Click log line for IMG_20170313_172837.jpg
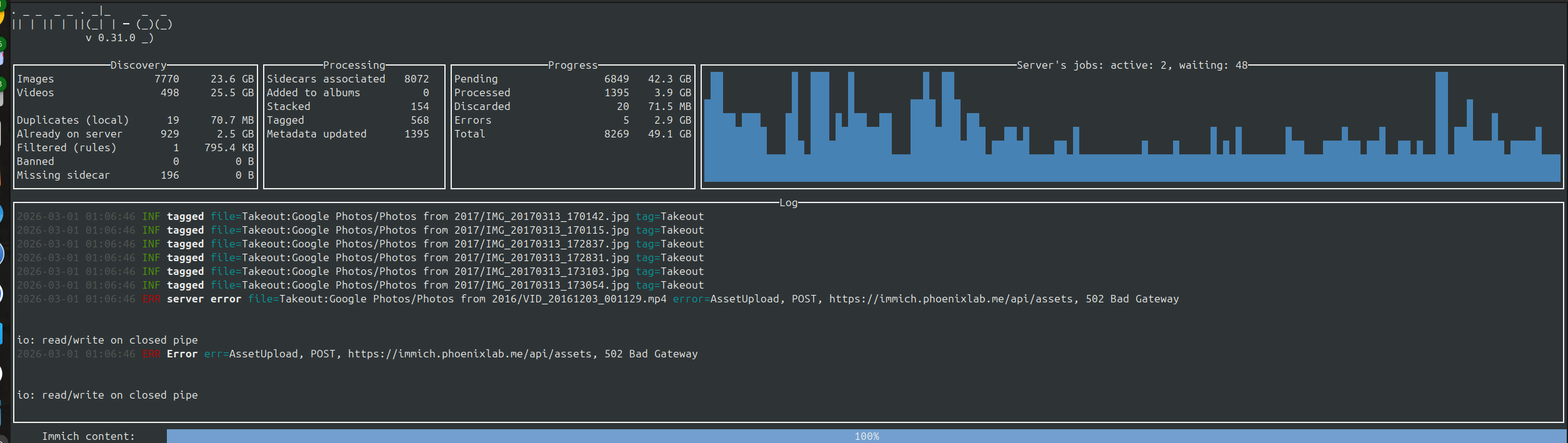 360,244
